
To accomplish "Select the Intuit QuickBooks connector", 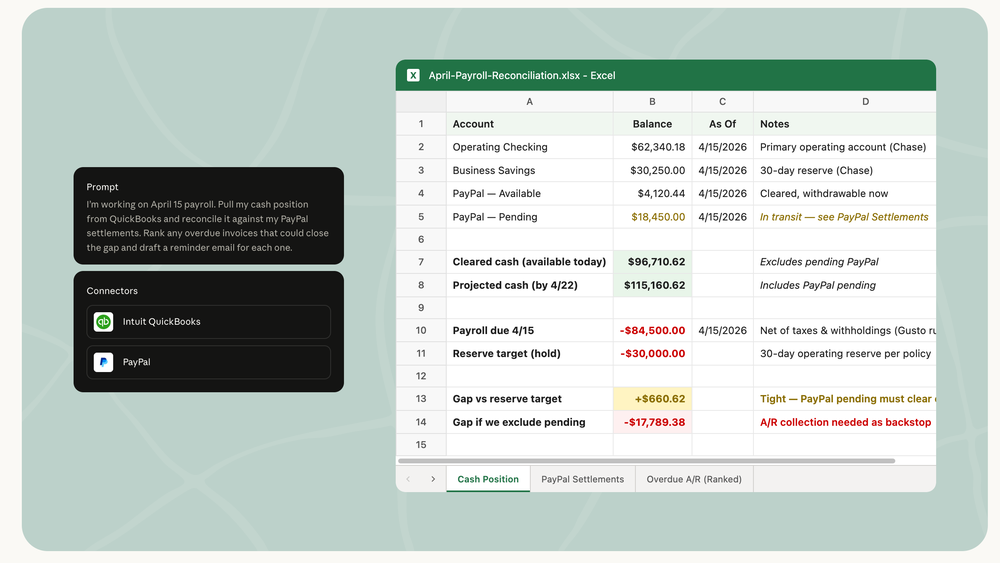I will click(209, 321).
